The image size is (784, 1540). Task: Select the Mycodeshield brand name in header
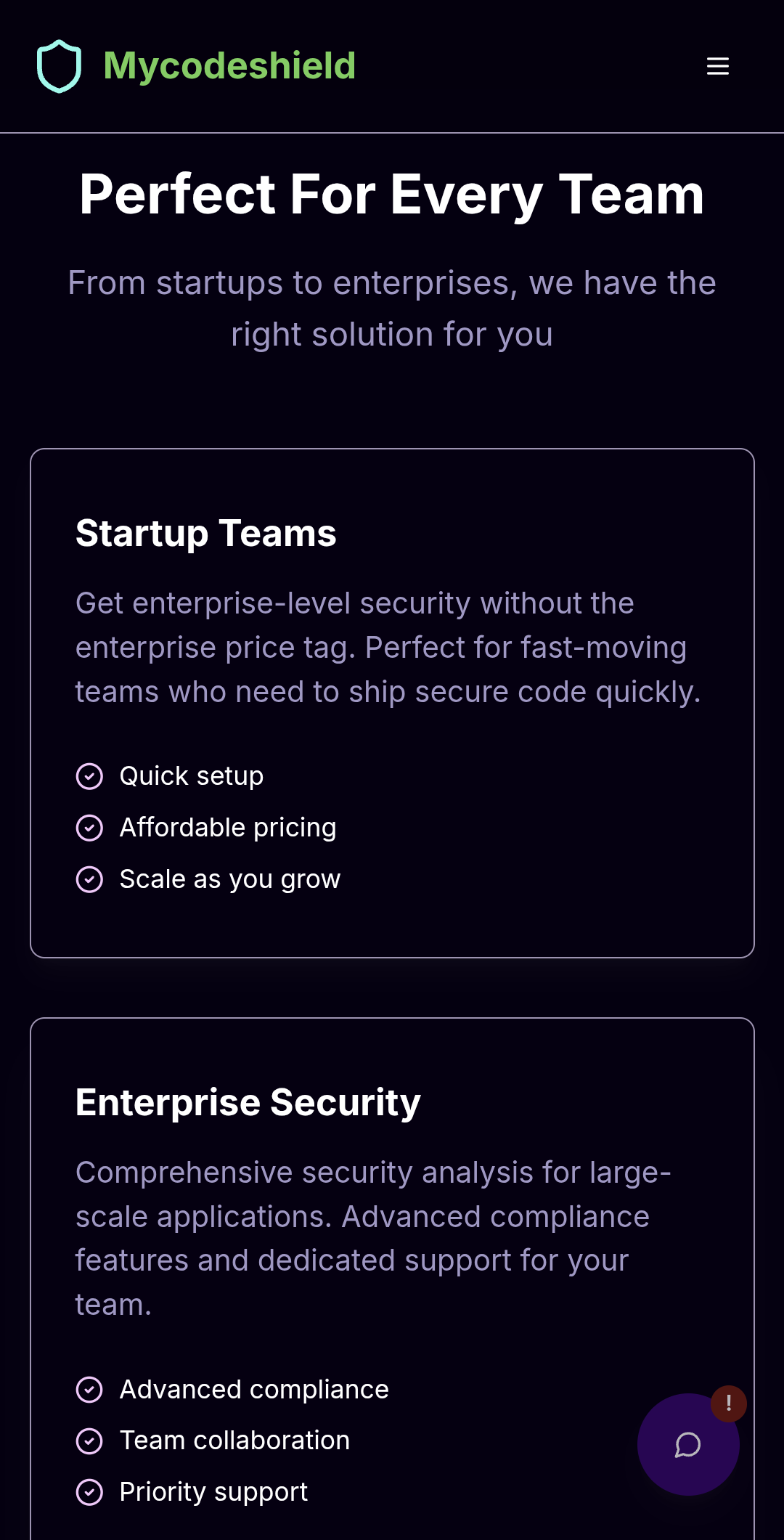[x=229, y=66]
